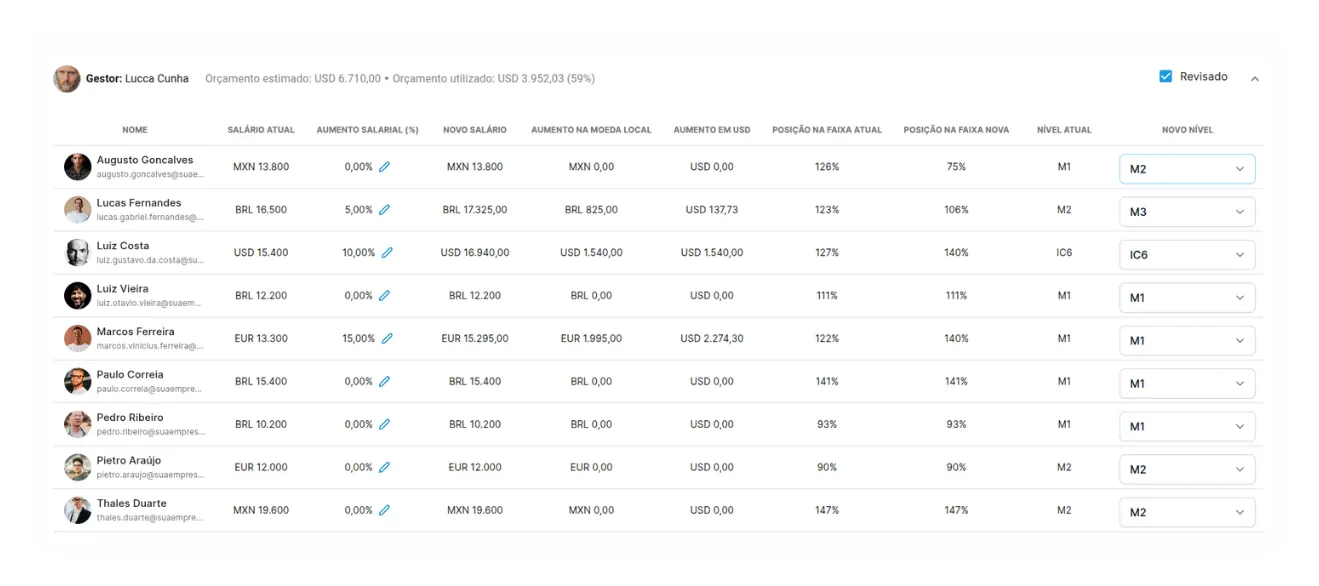This screenshot has width=1319, height=586.
Task: Click the Salário Atual column header
Action: pyautogui.click(x=261, y=130)
